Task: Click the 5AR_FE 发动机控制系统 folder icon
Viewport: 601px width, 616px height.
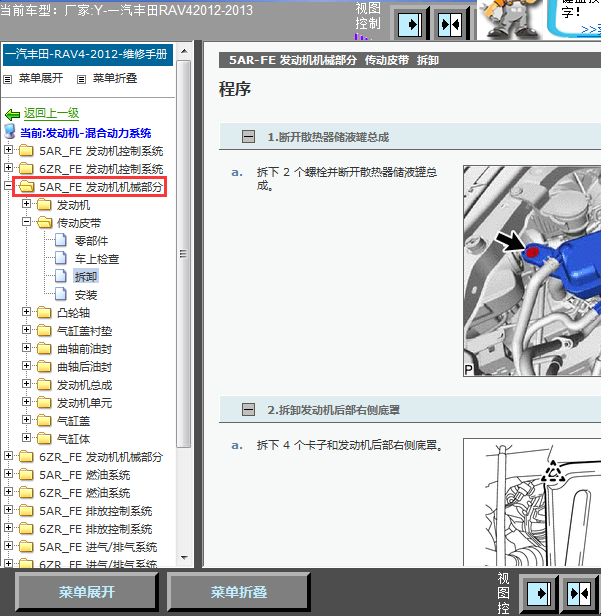Action: coord(26,150)
